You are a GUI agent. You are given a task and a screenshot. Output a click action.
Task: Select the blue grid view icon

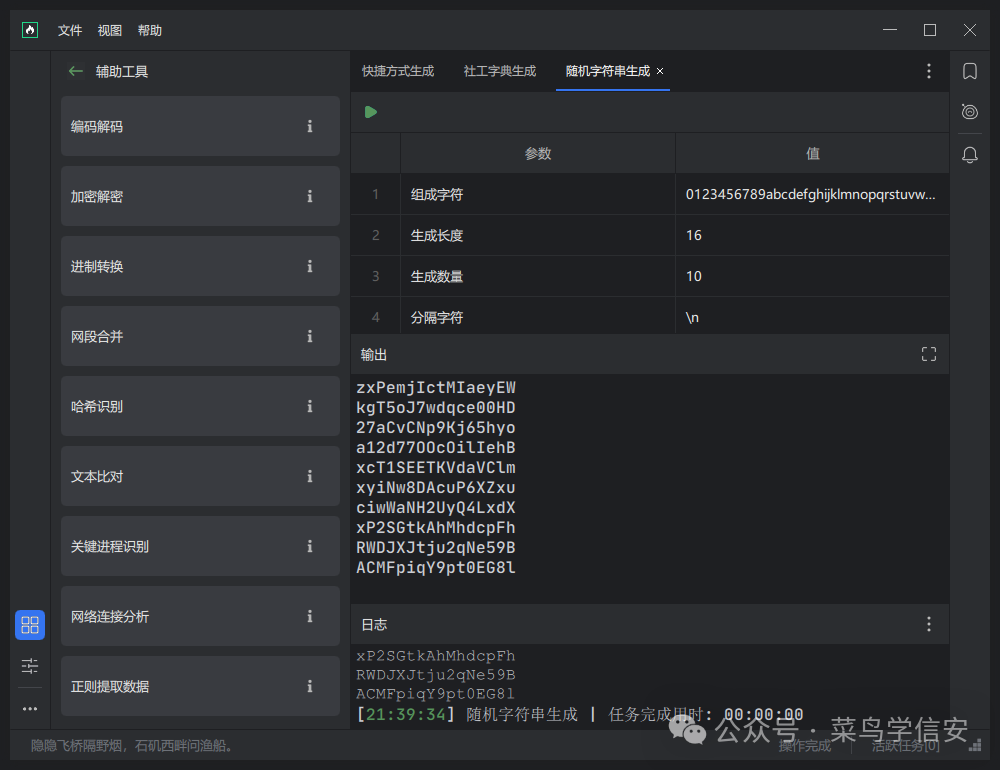point(29,624)
